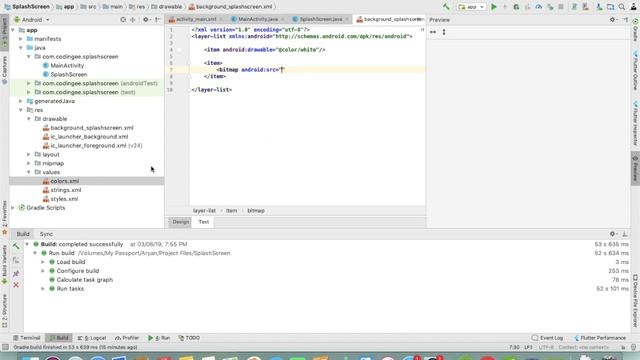Pin the Build tab

(16, 273)
